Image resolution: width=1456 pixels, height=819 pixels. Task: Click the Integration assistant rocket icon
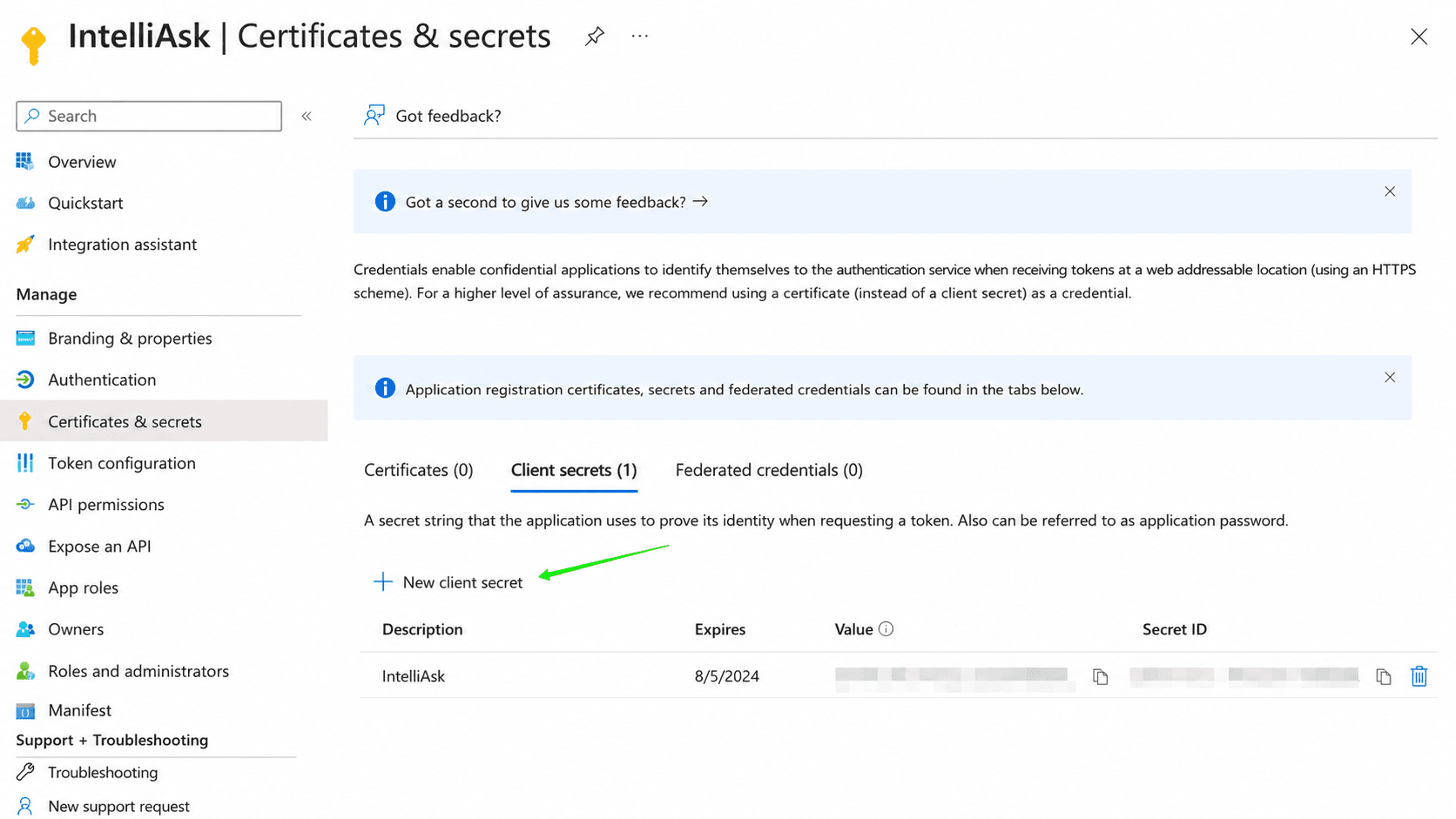25,245
